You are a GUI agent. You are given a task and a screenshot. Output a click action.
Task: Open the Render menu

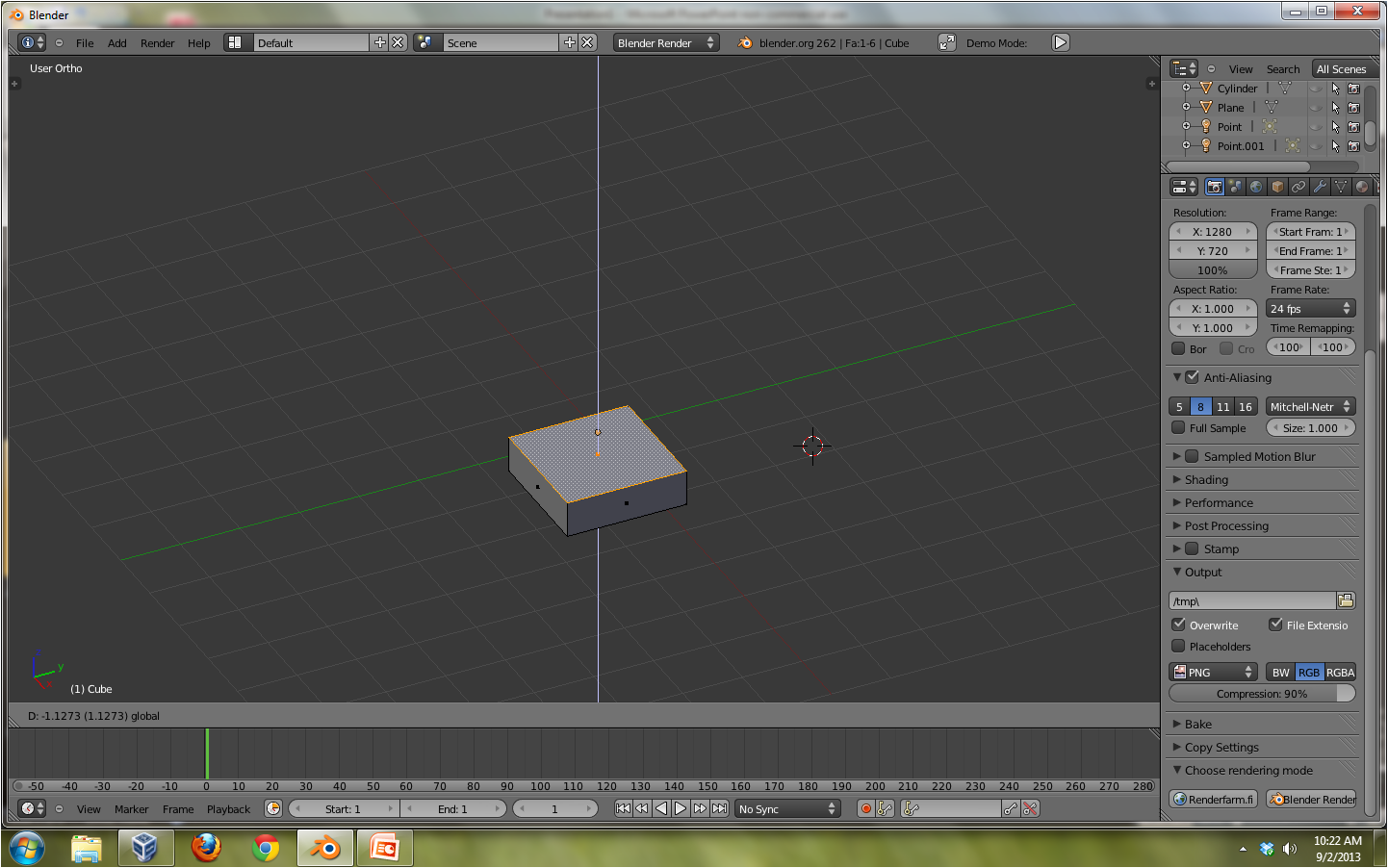pyautogui.click(x=158, y=42)
